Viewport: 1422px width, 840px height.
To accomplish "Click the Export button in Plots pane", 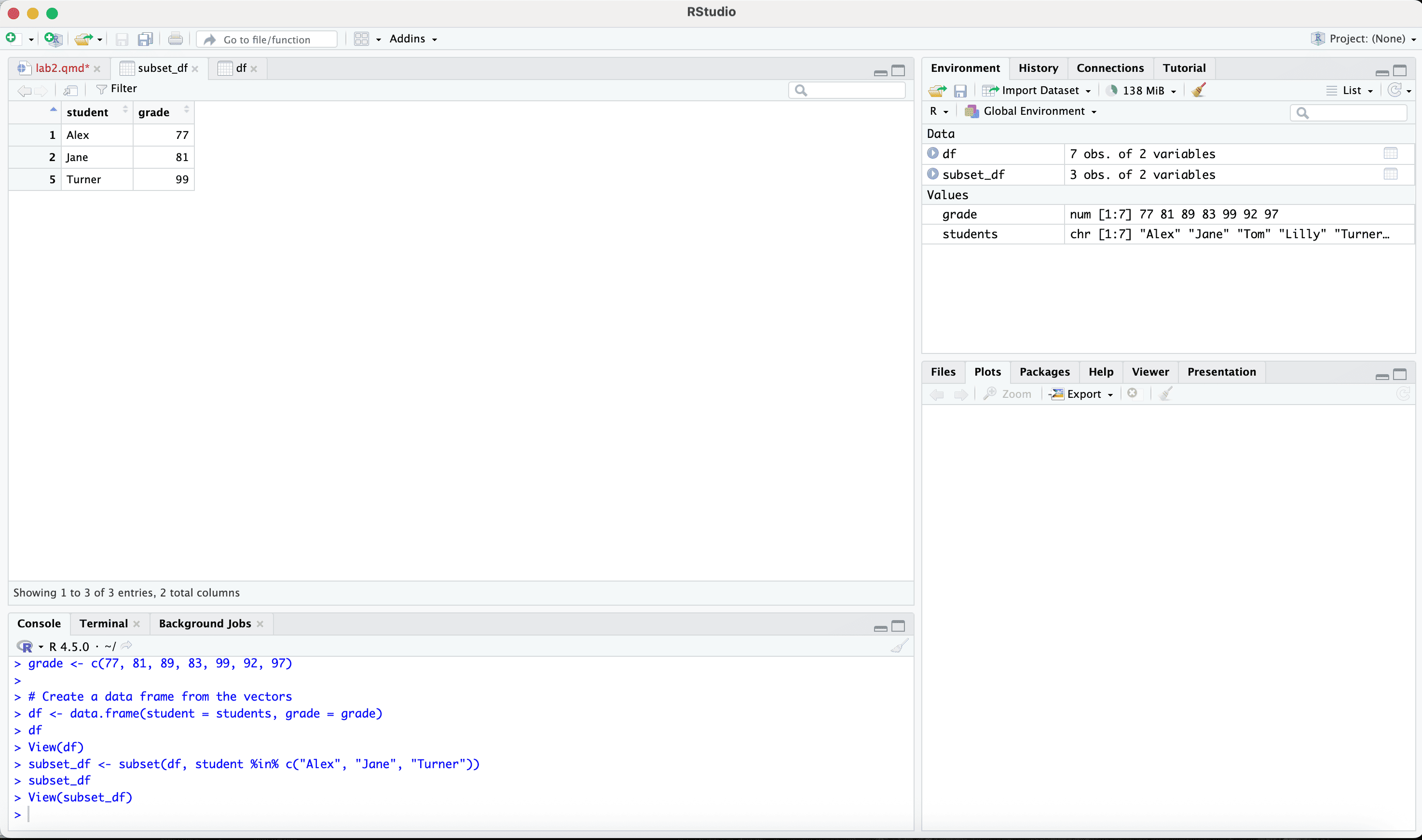I will (1083, 394).
